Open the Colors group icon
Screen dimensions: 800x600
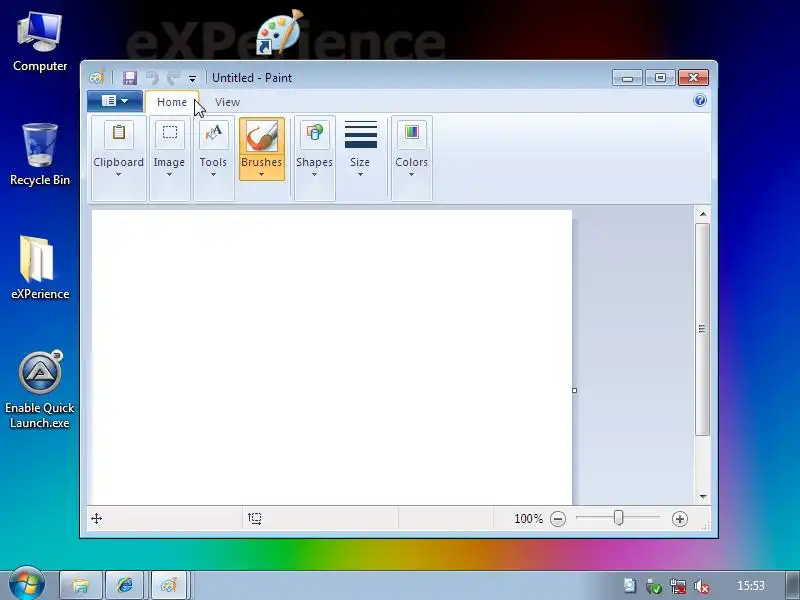point(412,134)
